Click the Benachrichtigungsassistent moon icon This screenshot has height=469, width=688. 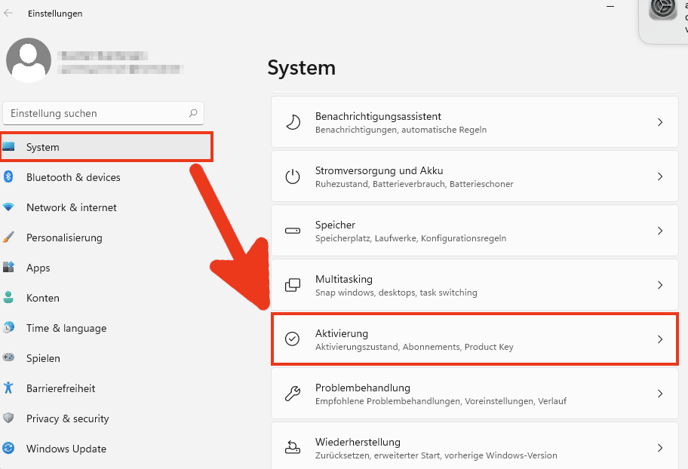293,122
